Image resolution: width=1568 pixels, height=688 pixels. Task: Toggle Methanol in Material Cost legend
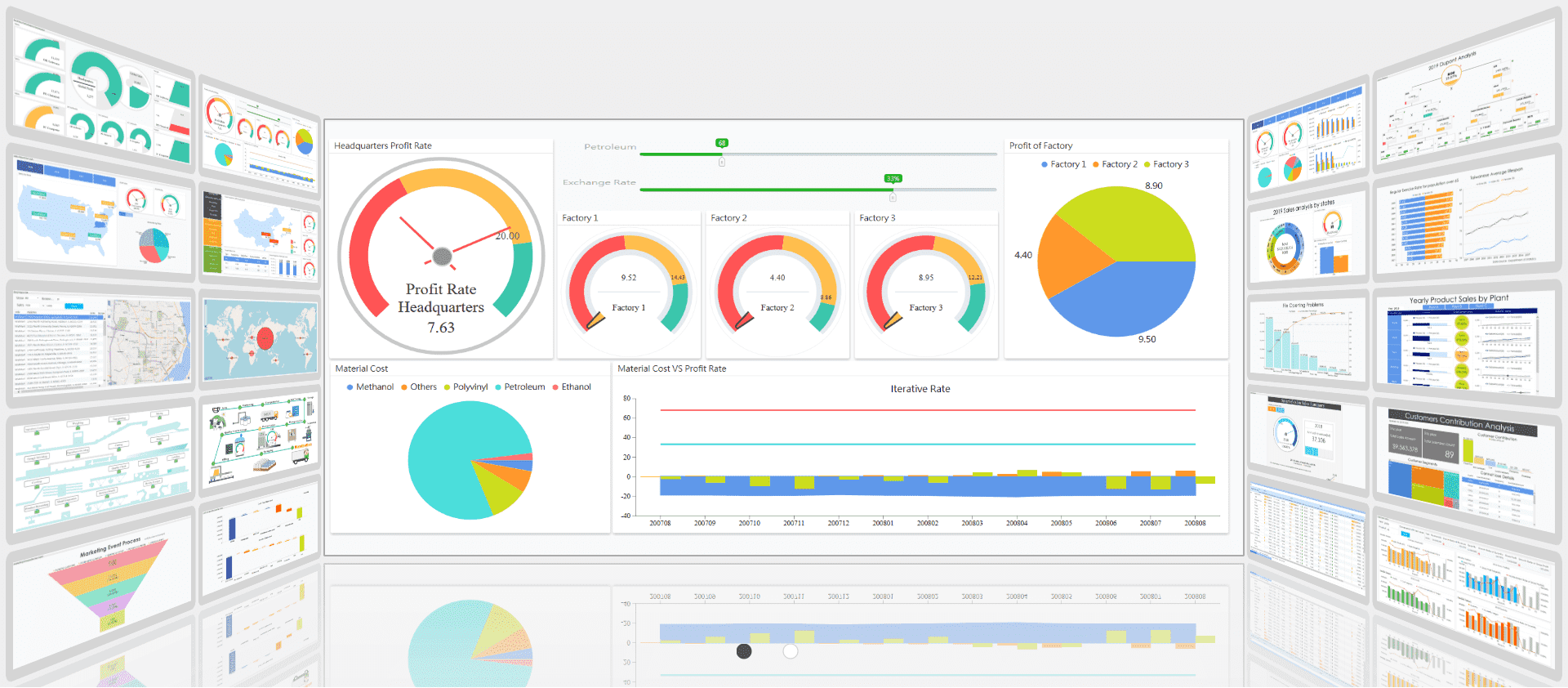(x=370, y=387)
